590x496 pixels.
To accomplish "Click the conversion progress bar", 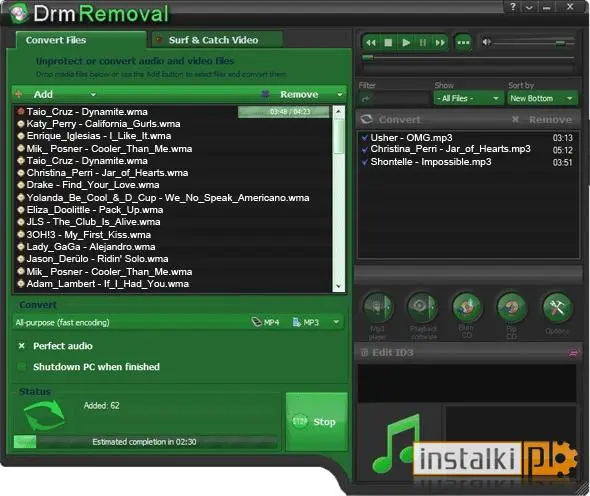I will [145, 441].
